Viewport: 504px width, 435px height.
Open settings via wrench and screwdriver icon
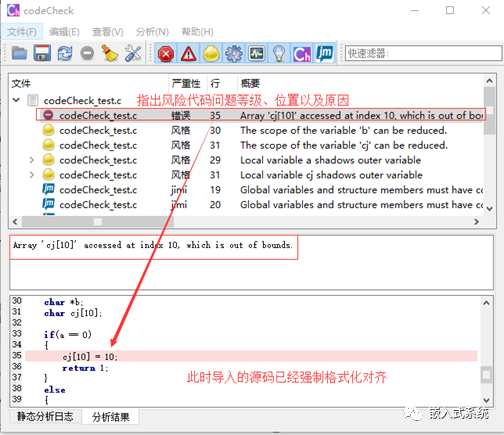(133, 53)
